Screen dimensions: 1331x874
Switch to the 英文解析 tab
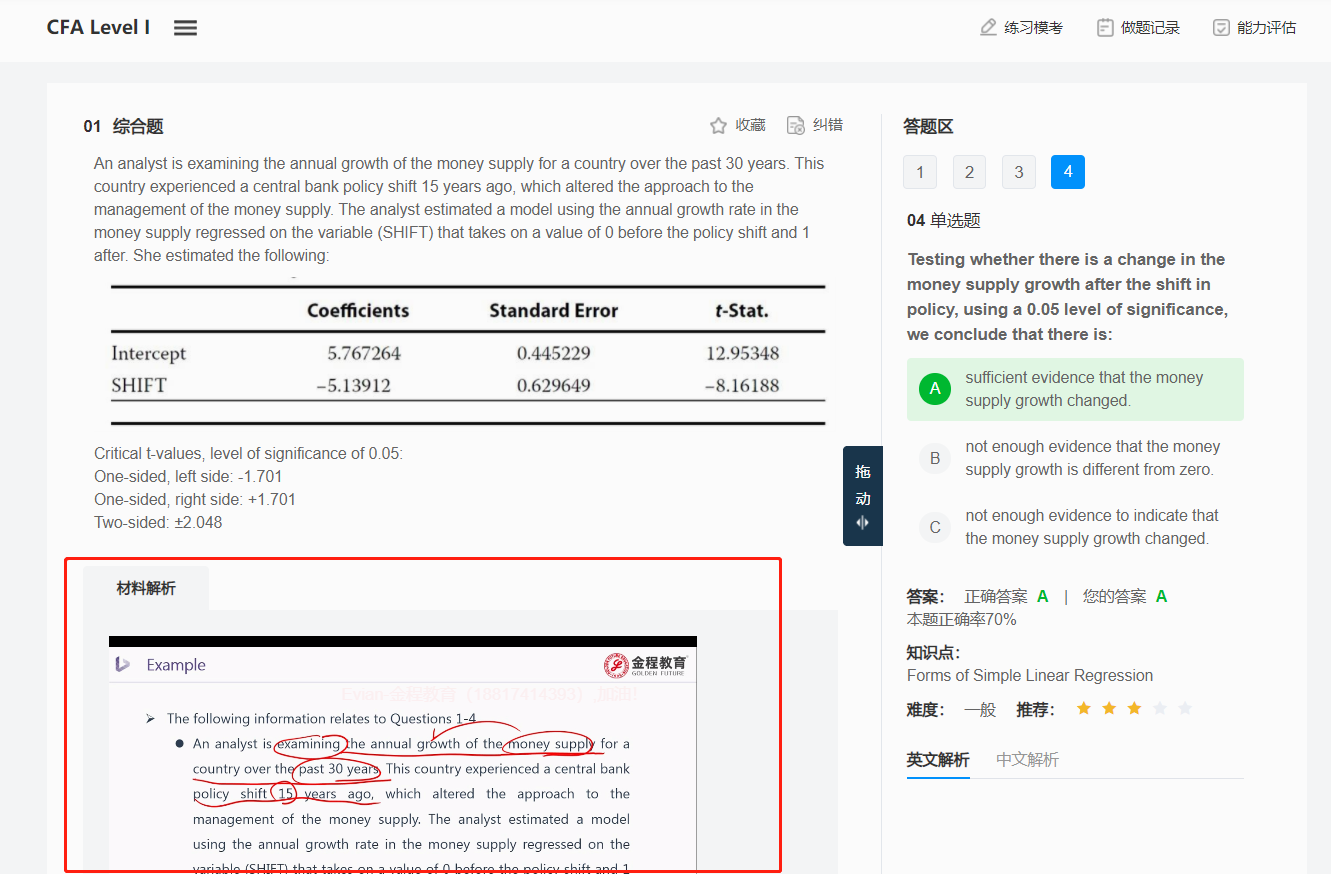click(938, 760)
